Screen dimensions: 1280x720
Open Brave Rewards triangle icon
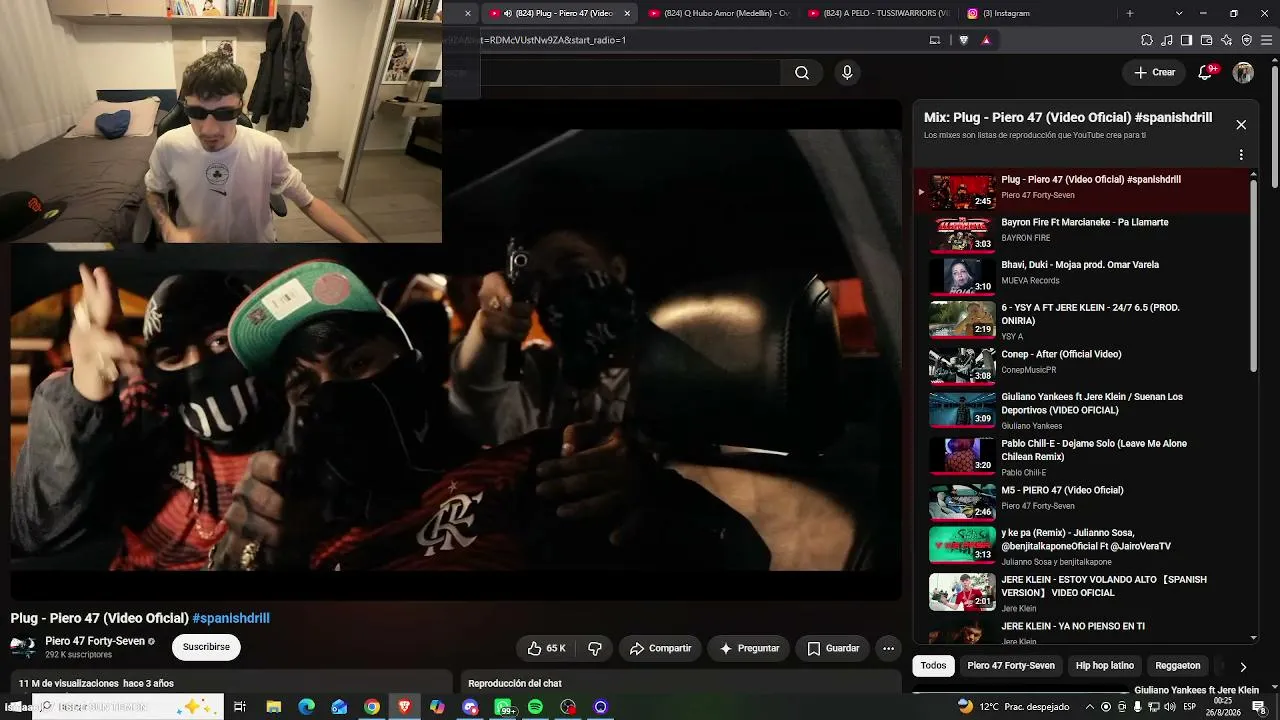(986, 40)
